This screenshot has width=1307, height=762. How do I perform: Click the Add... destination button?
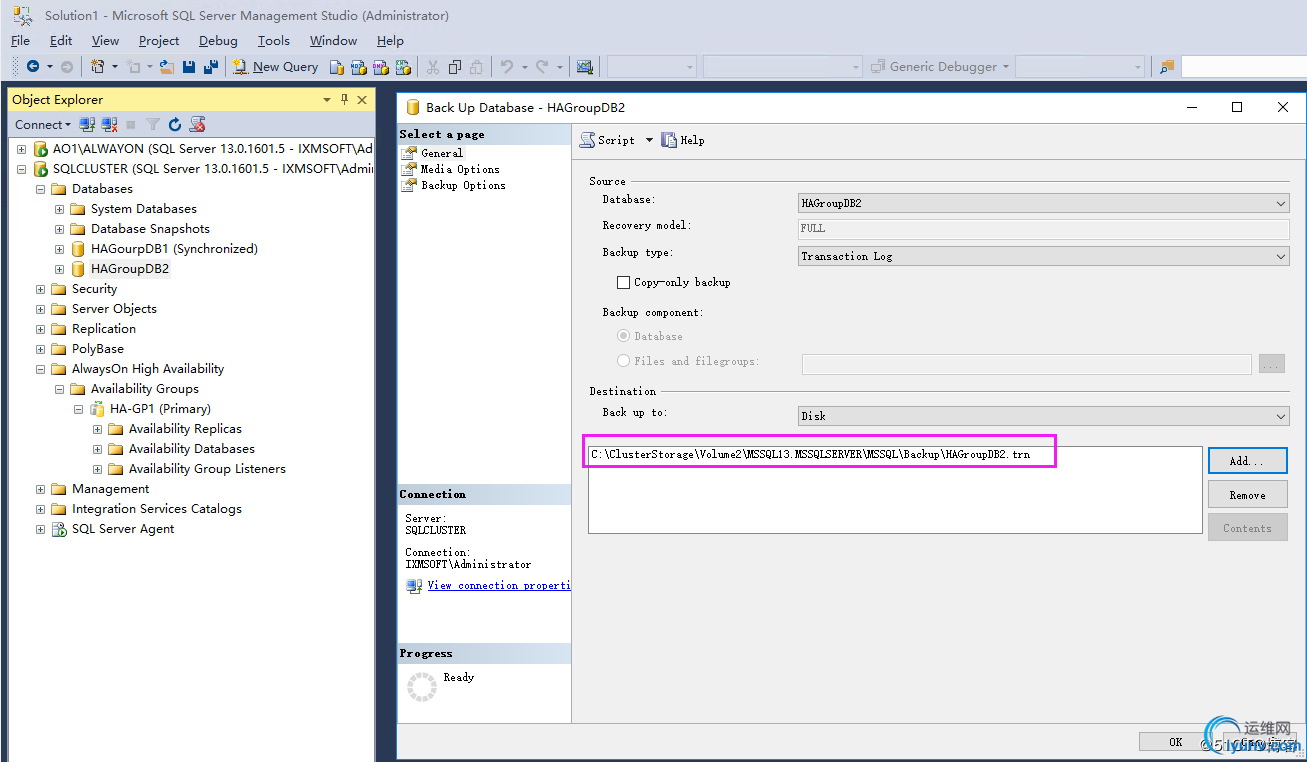pyautogui.click(x=1246, y=461)
